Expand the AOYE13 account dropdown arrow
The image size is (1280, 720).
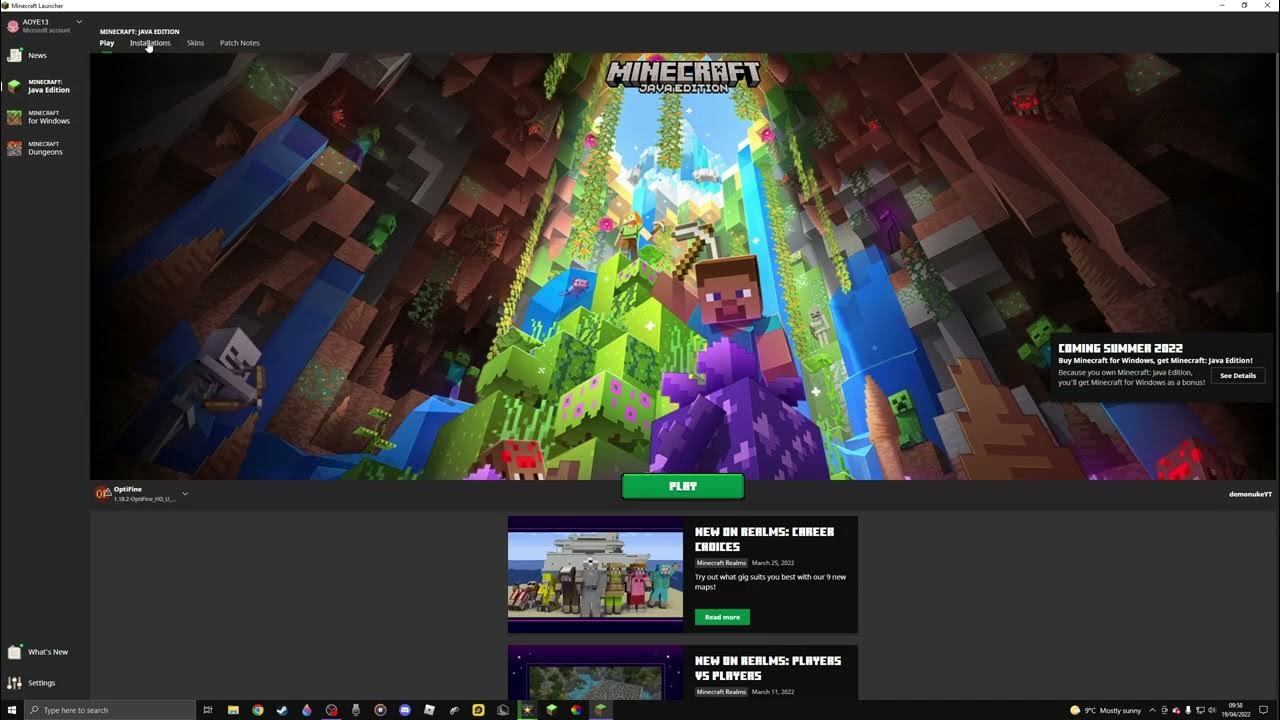coord(79,22)
